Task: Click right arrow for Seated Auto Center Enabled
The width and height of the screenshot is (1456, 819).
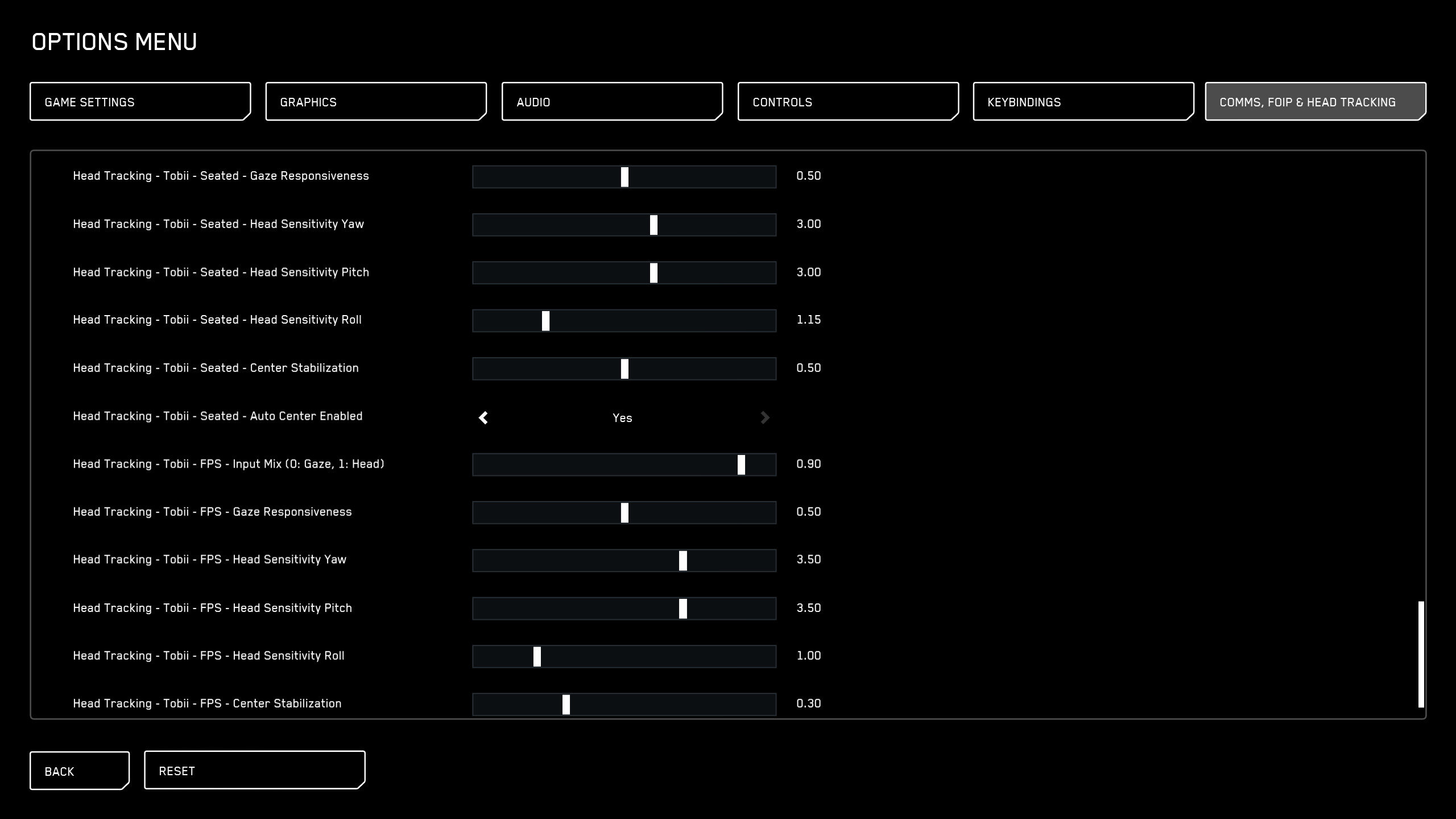Action: coord(765,418)
